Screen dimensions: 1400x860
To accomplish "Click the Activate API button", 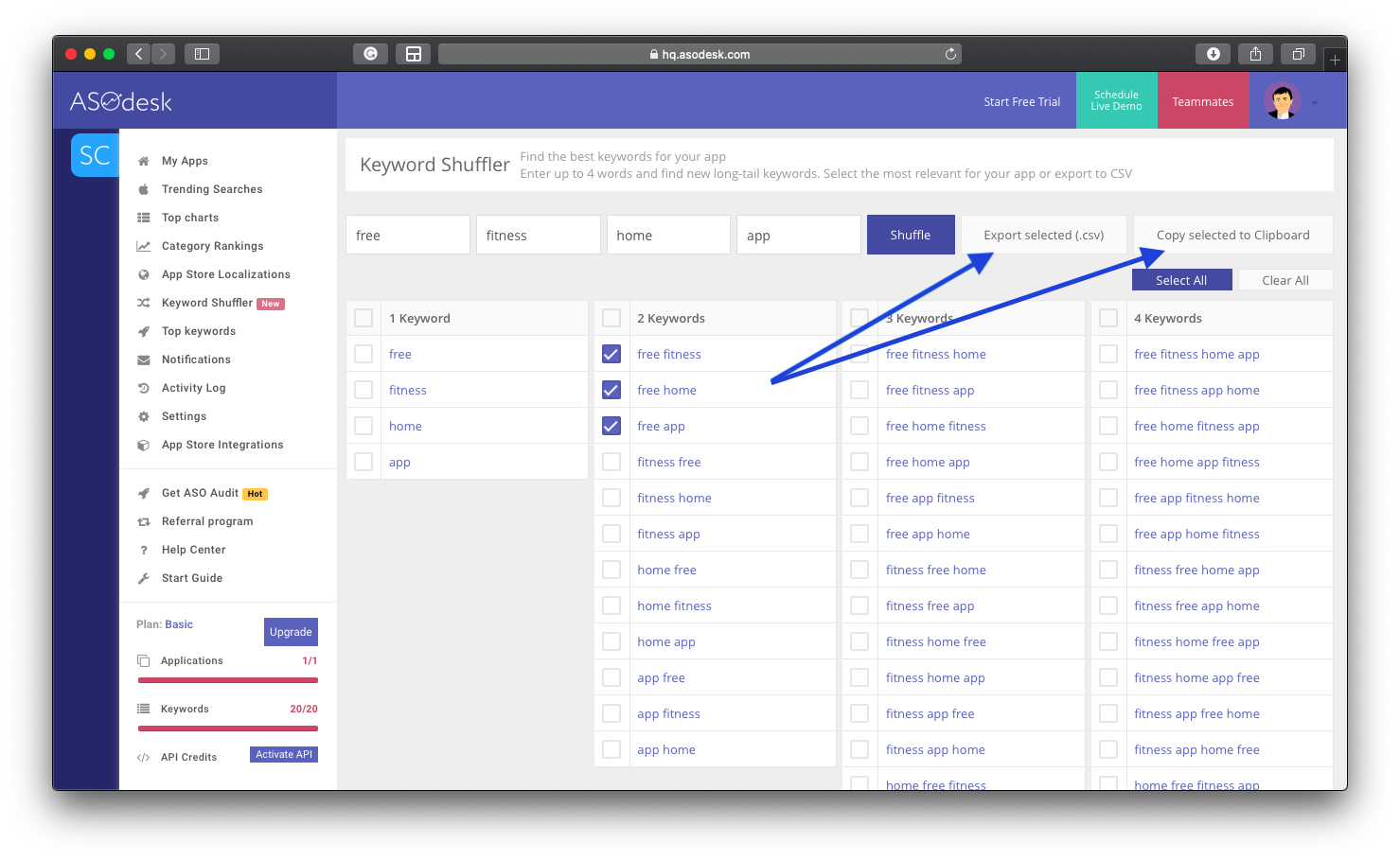I will [284, 754].
